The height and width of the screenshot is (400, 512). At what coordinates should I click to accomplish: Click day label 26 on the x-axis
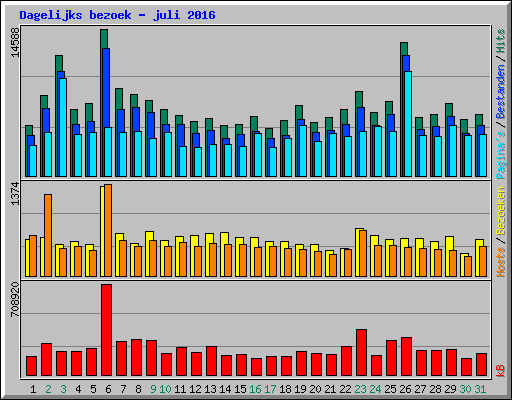pyautogui.click(x=405, y=389)
